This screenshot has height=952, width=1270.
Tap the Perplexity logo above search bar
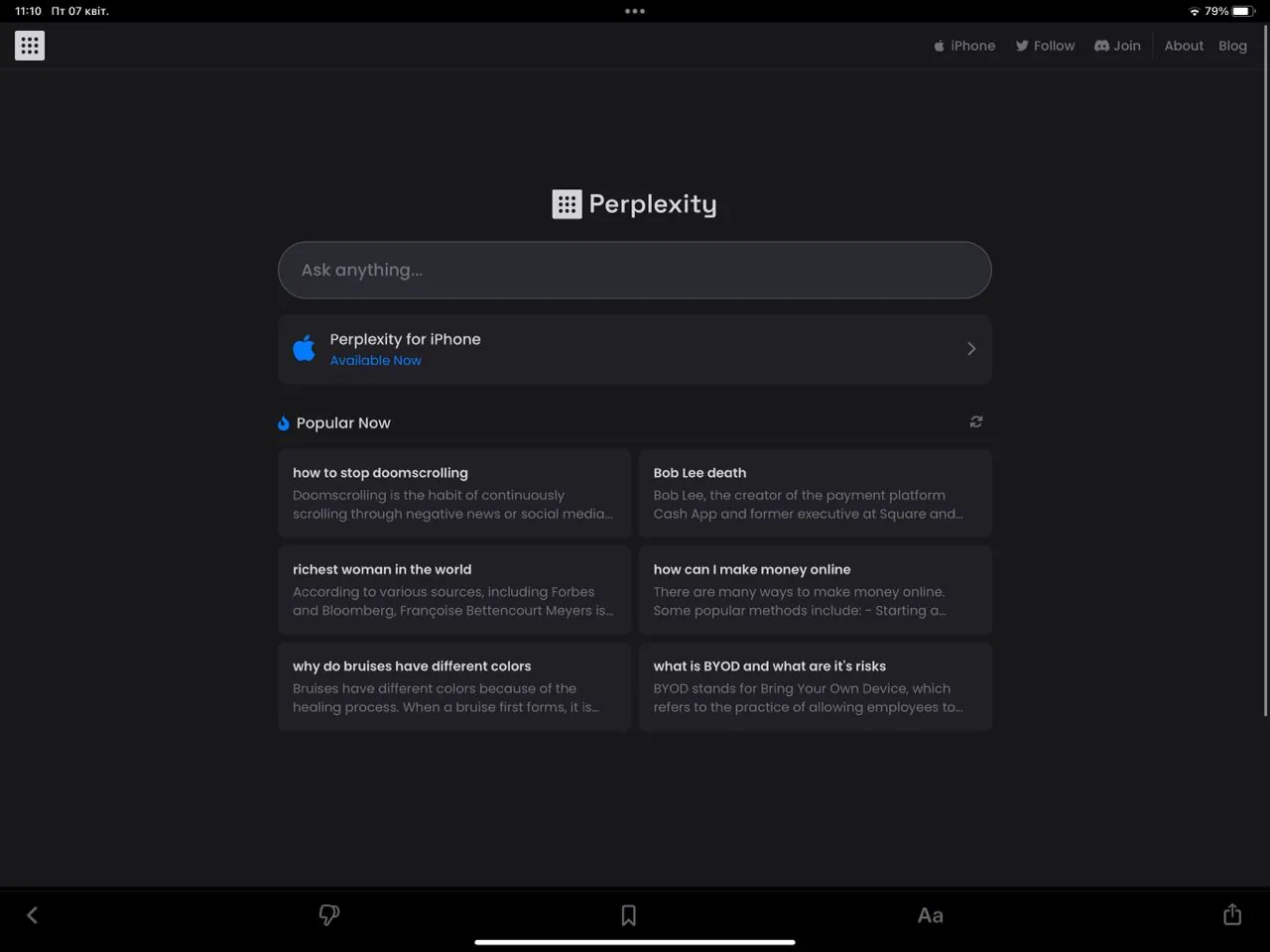coord(635,204)
